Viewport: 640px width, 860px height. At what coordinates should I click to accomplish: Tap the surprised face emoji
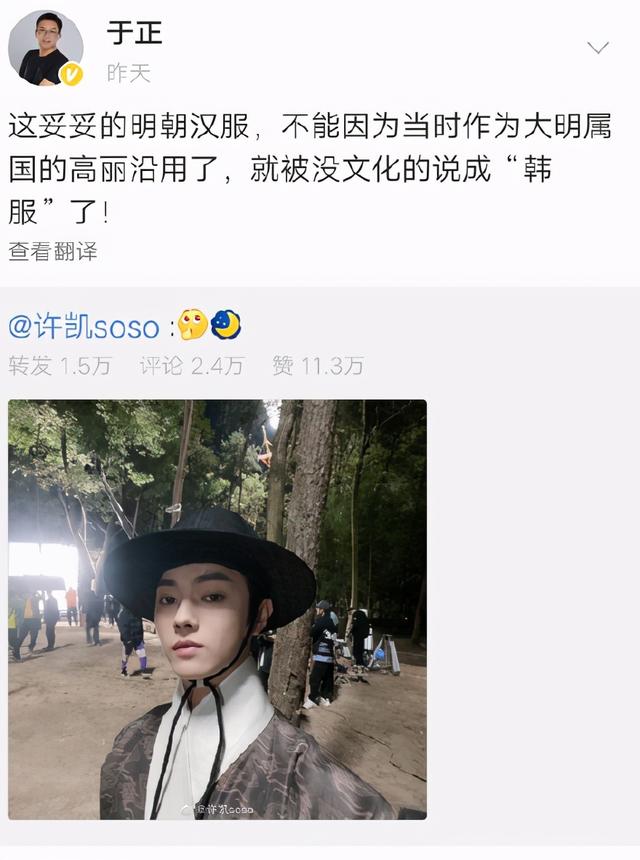tap(192, 325)
